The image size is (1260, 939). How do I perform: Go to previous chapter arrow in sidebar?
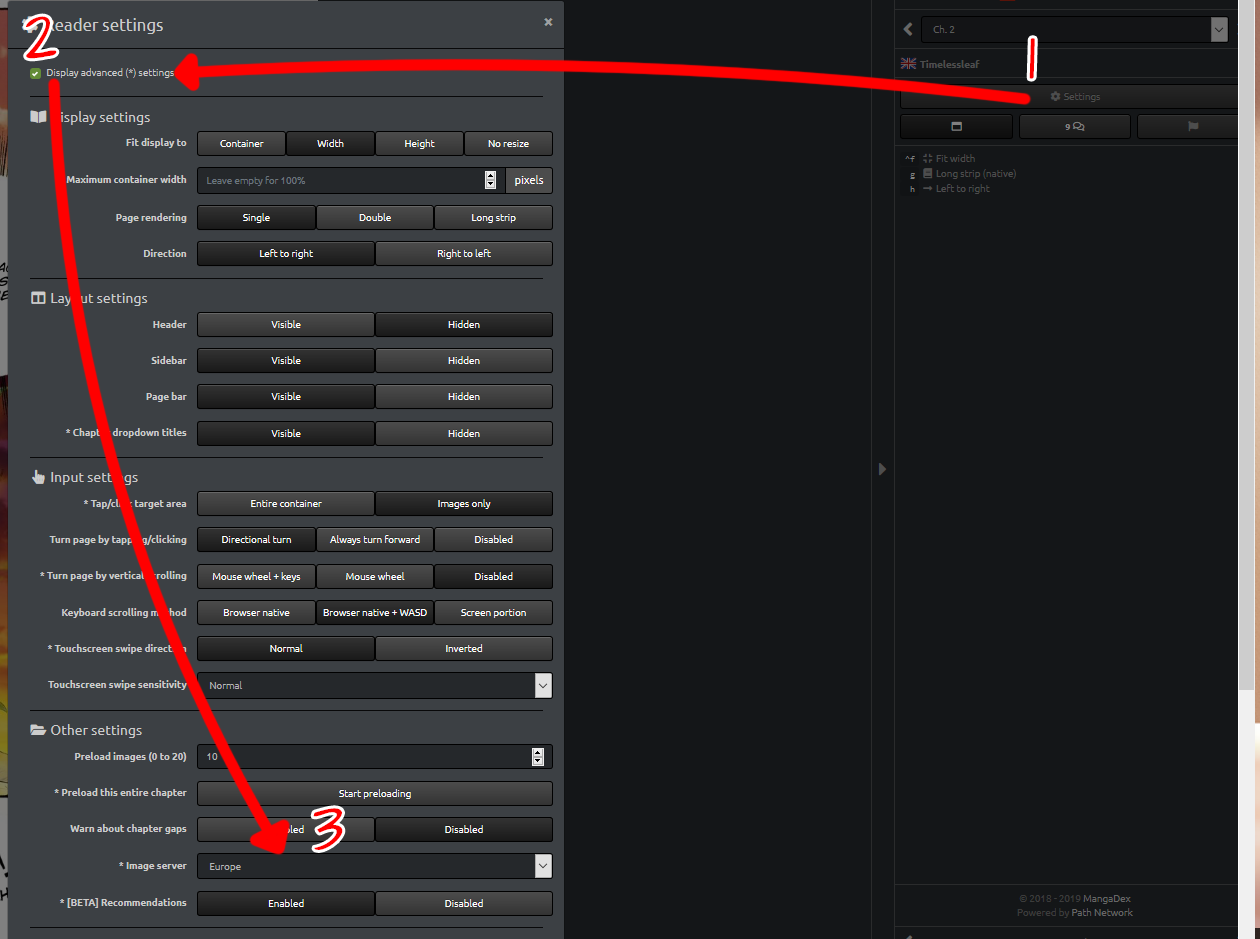click(x=908, y=30)
